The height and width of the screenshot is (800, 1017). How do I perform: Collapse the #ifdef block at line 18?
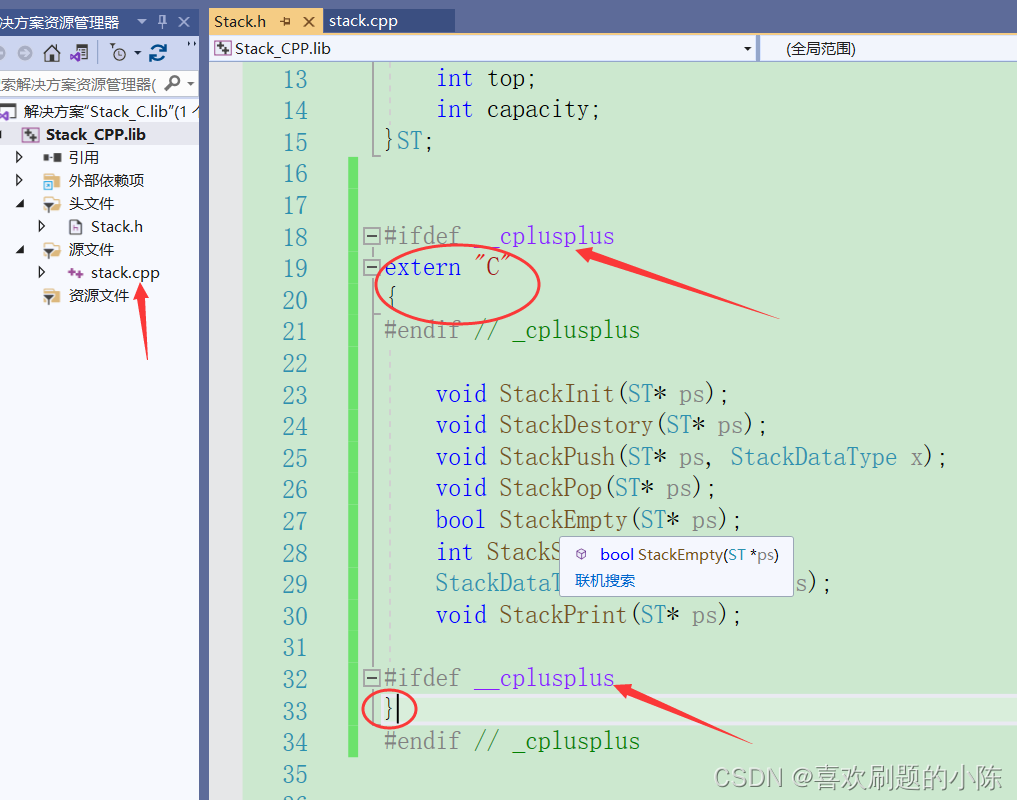click(x=372, y=235)
